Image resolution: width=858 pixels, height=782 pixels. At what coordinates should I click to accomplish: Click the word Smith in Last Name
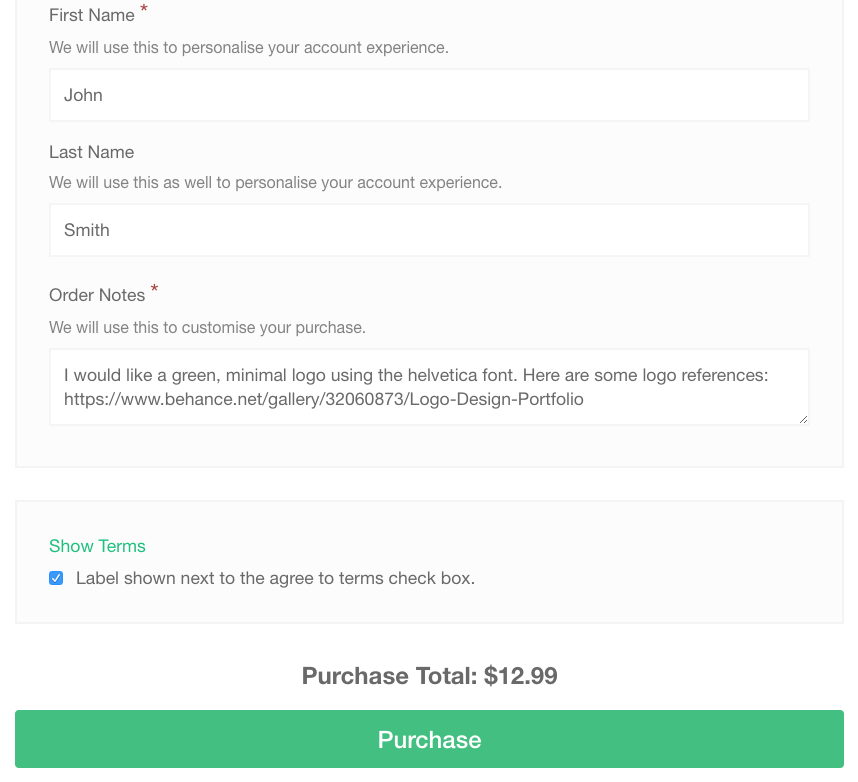coord(86,230)
